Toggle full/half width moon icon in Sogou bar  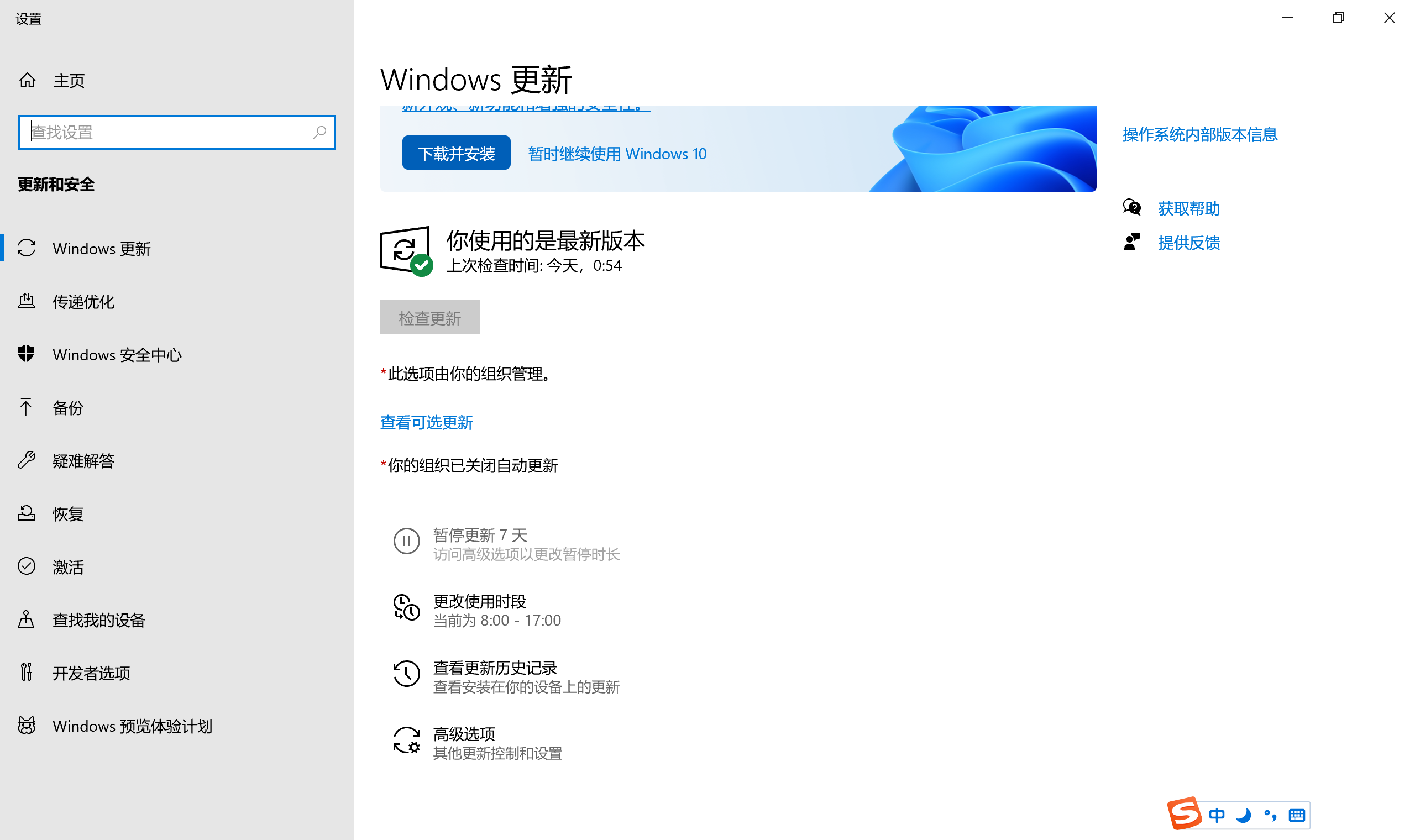[x=1244, y=815]
